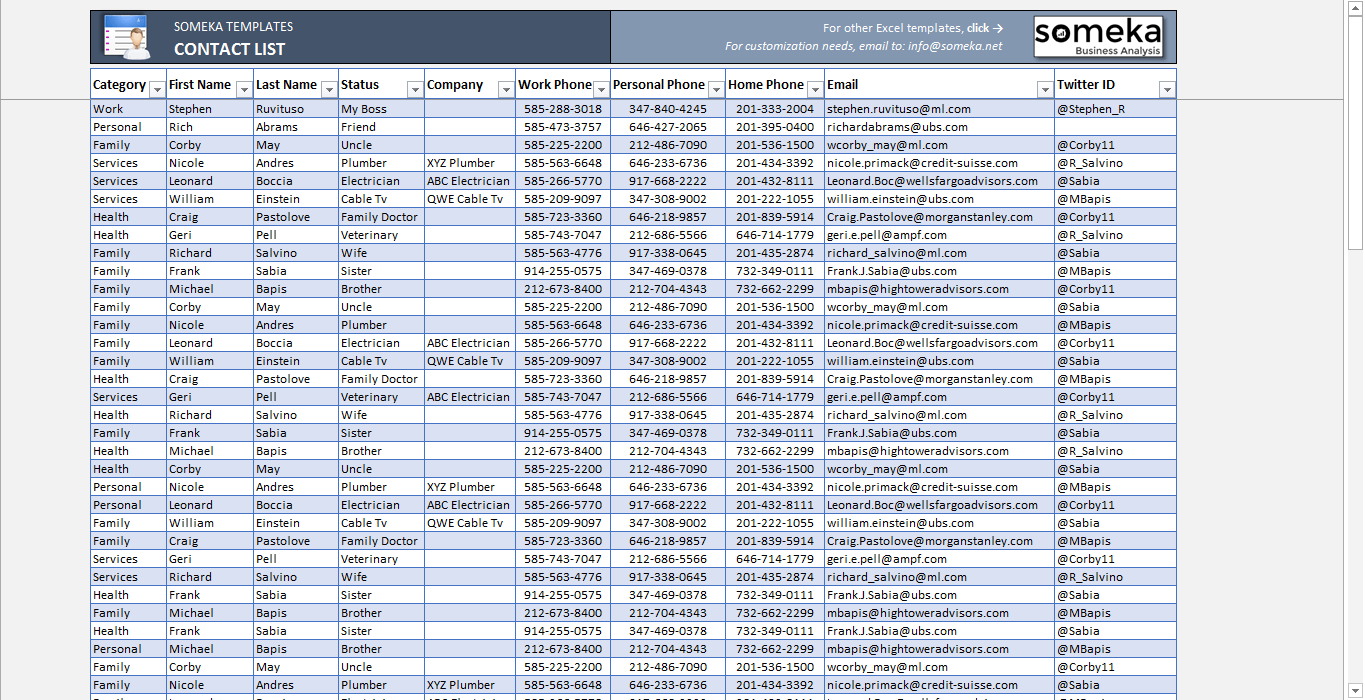The image size is (1365, 700).
Task: Open the Home Phone filter dropdown
Action: tap(815, 88)
